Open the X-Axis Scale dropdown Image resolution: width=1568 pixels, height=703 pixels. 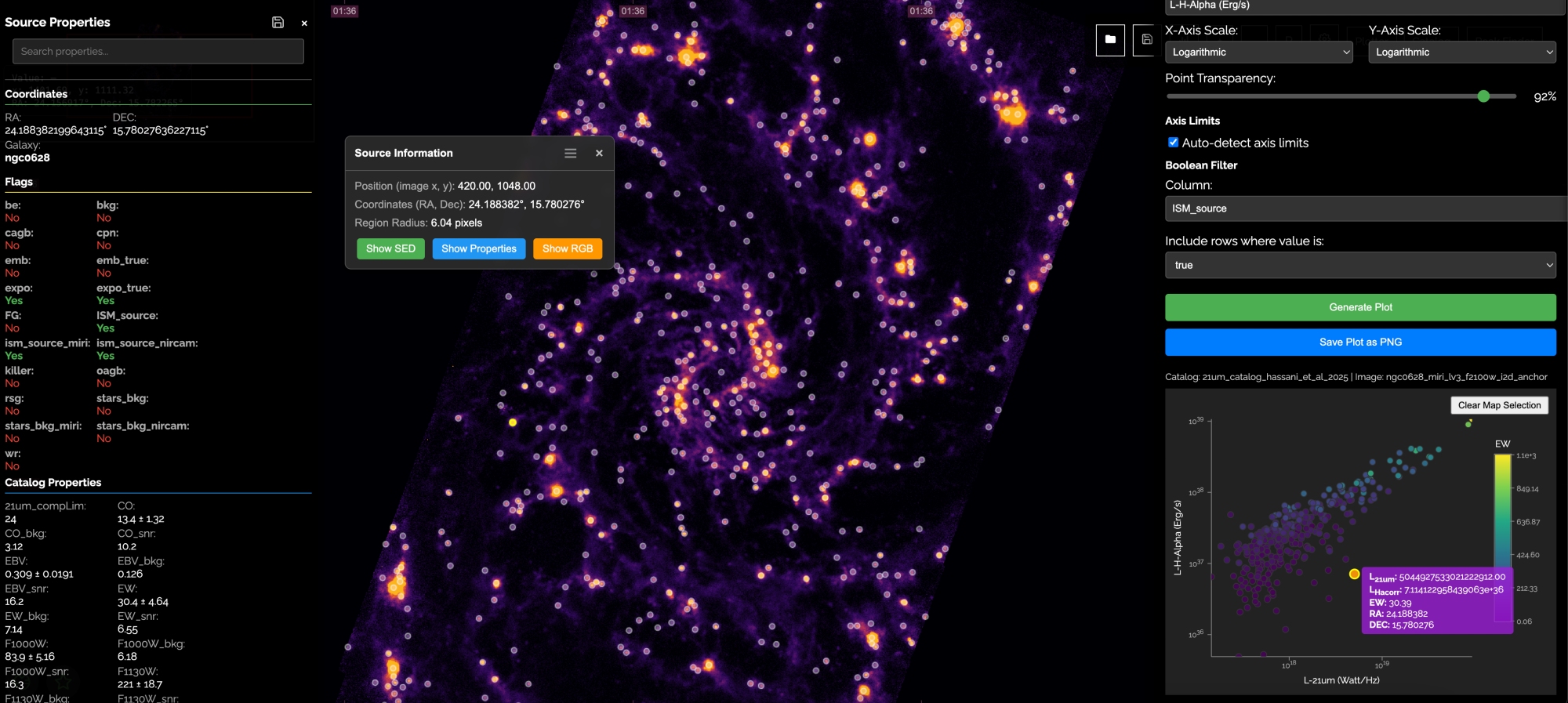[x=1258, y=53]
